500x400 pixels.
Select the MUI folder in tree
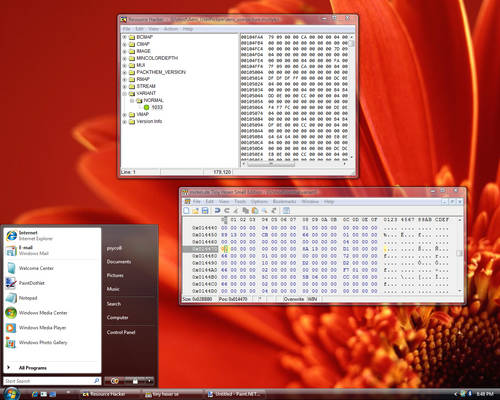click(x=141, y=65)
